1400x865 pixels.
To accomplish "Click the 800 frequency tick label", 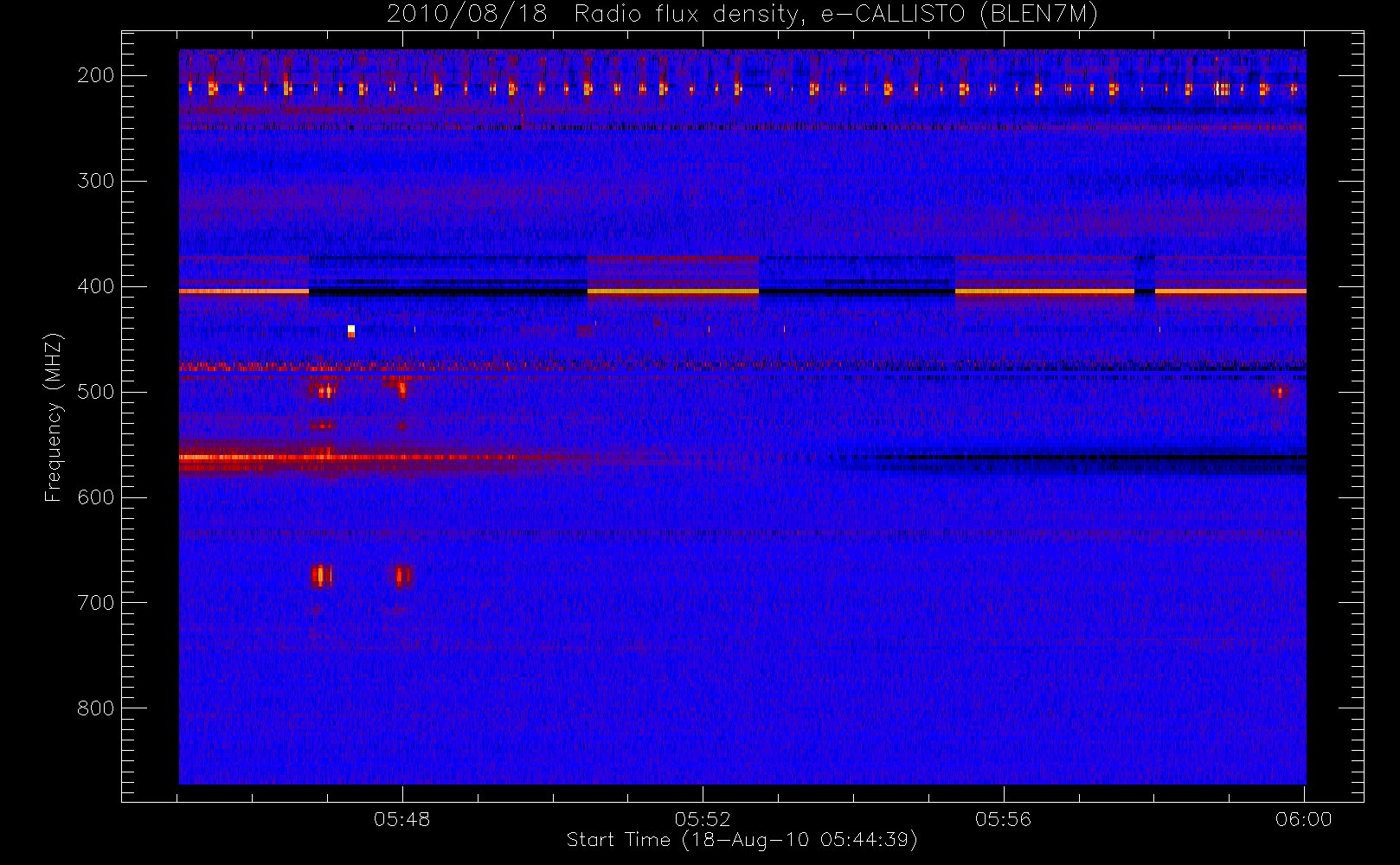I will (95, 708).
